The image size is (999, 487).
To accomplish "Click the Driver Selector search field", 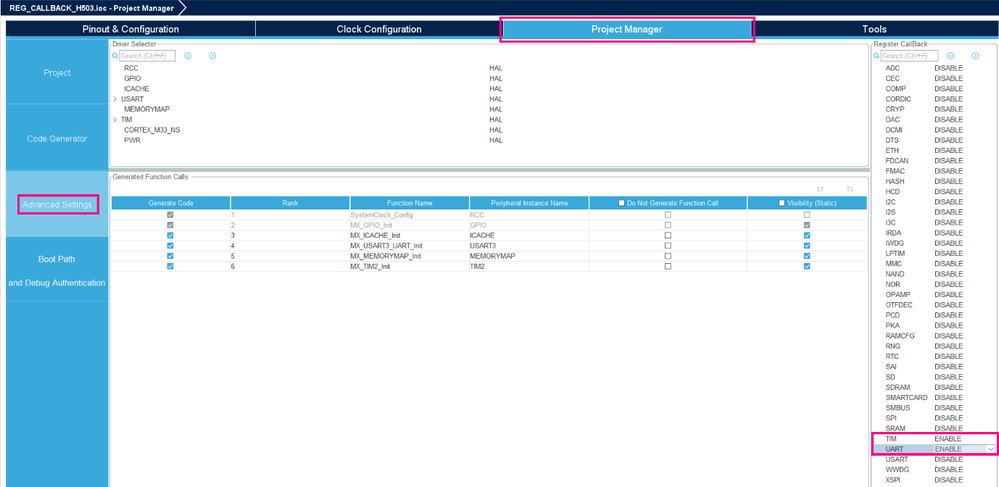I will (147, 56).
